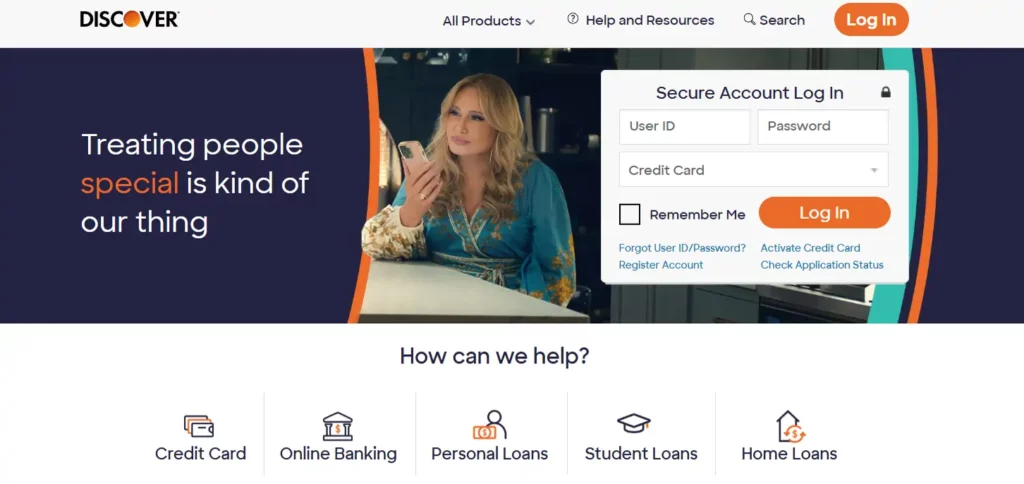Click the Student Loans graduation cap icon
This screenshot has width=1024, height=484.
[633, 423]
